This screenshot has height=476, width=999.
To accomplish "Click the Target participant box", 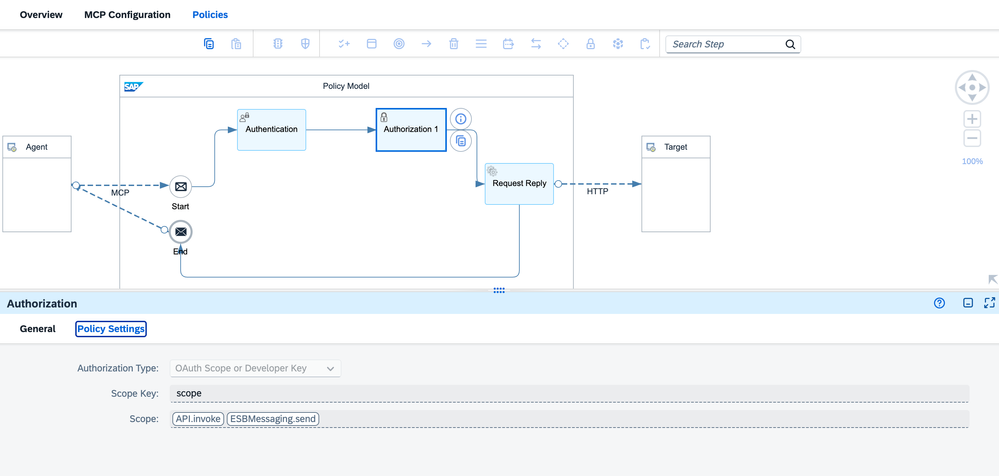I will [x=676, y=184].
